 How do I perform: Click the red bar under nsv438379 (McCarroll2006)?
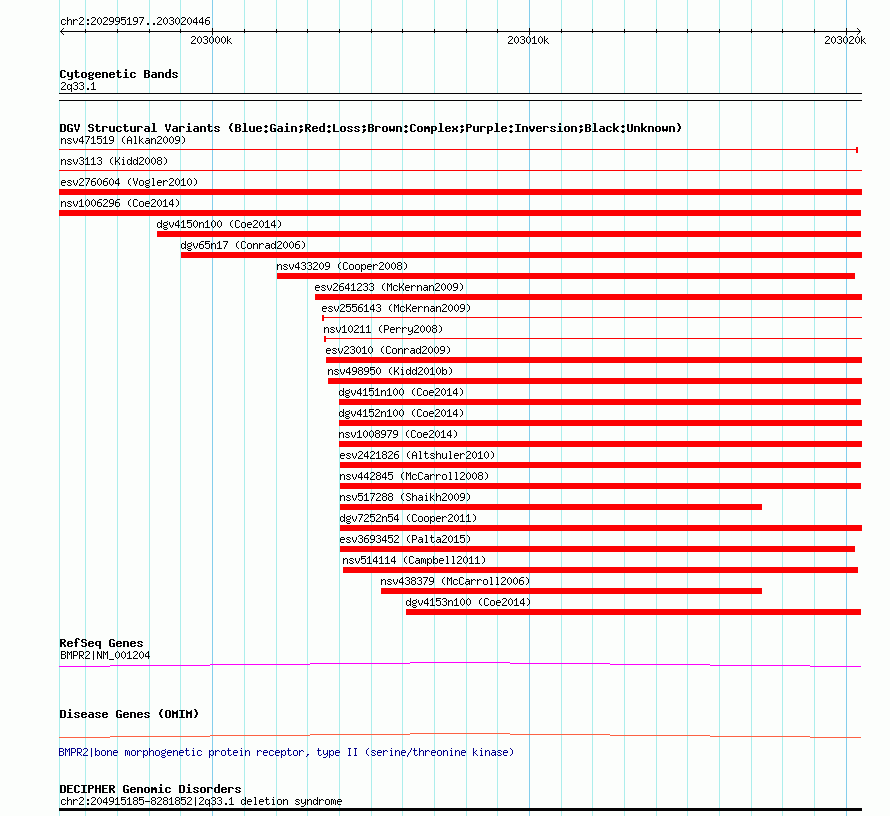pos(572,591)
